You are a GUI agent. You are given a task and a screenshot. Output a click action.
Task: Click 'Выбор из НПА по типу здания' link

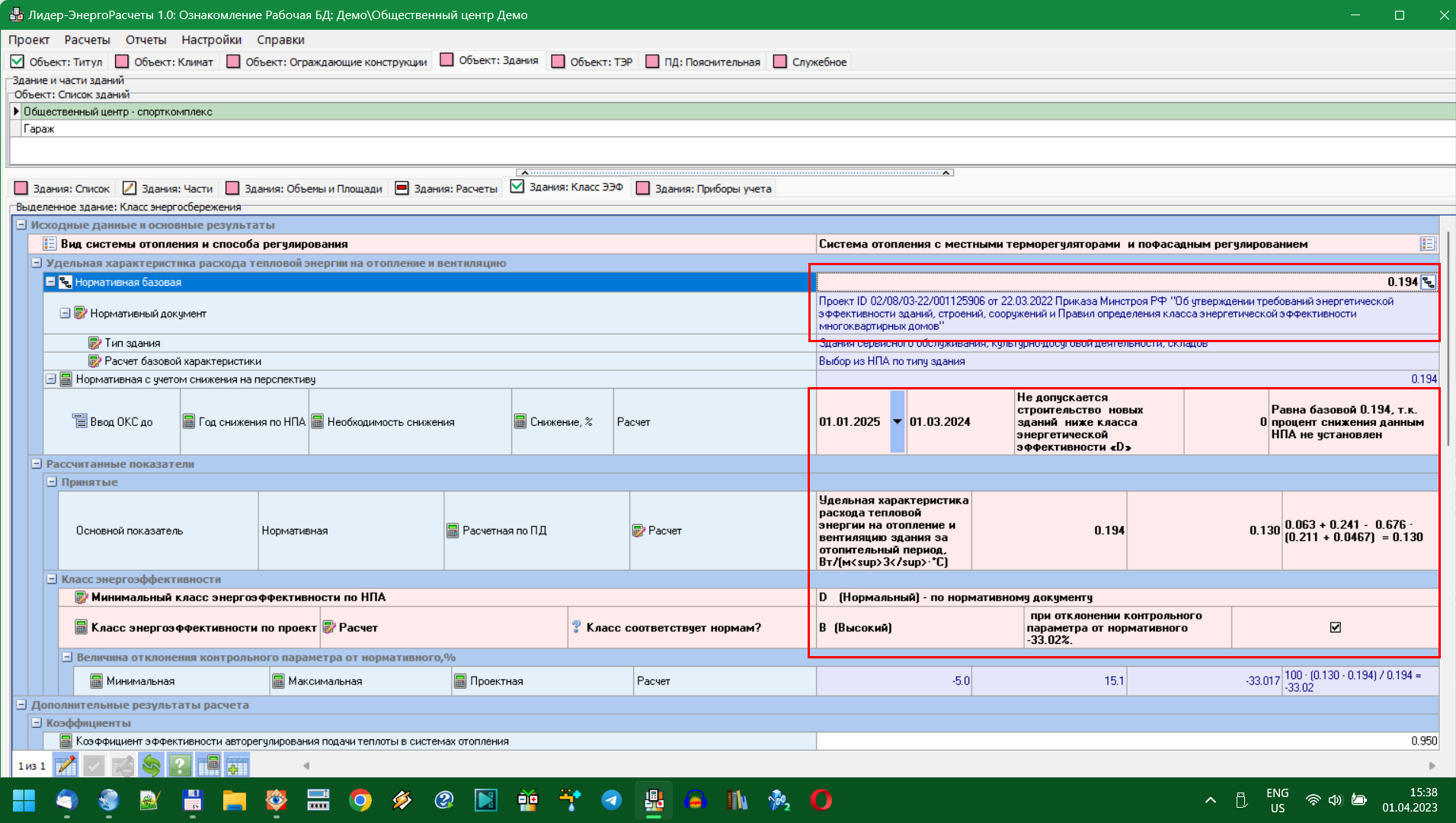891,361
